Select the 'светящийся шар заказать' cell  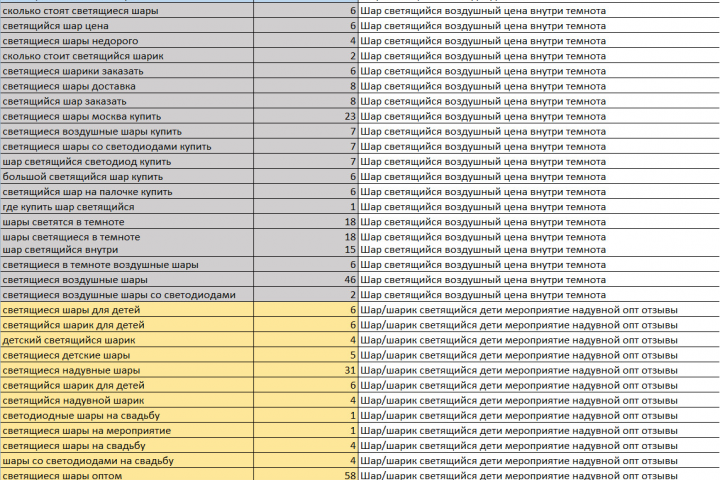point(127,102)
